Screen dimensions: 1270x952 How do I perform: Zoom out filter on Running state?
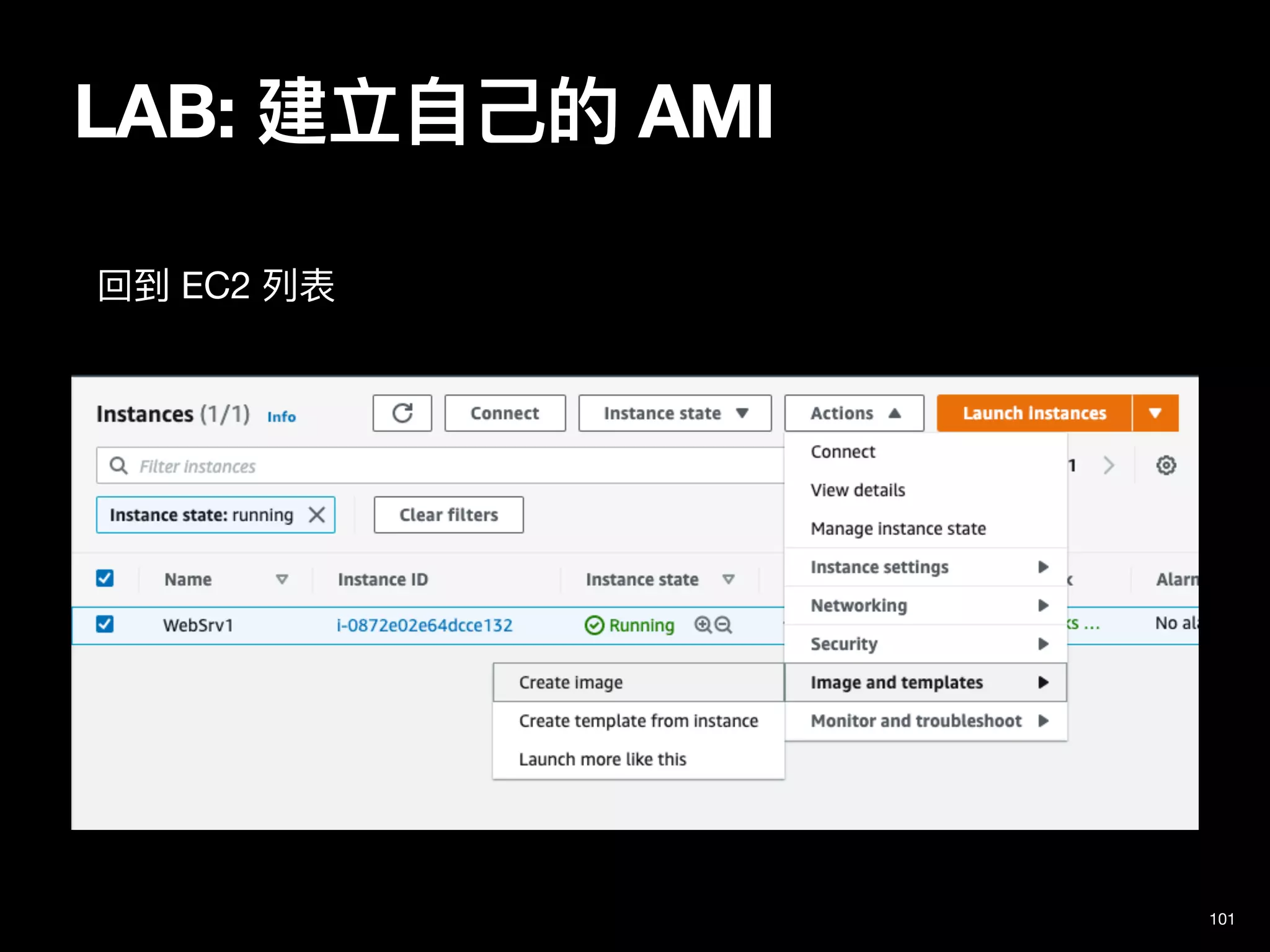(x=723, y=624)
